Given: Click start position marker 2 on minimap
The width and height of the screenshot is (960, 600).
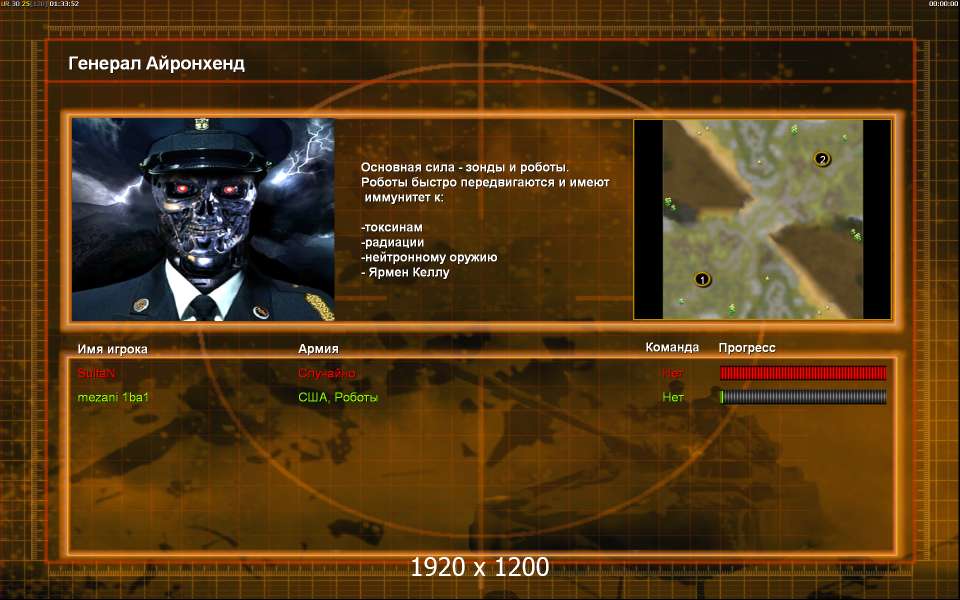Looking at the screenshot, I should pyautogui.click(x=822, y=159).
